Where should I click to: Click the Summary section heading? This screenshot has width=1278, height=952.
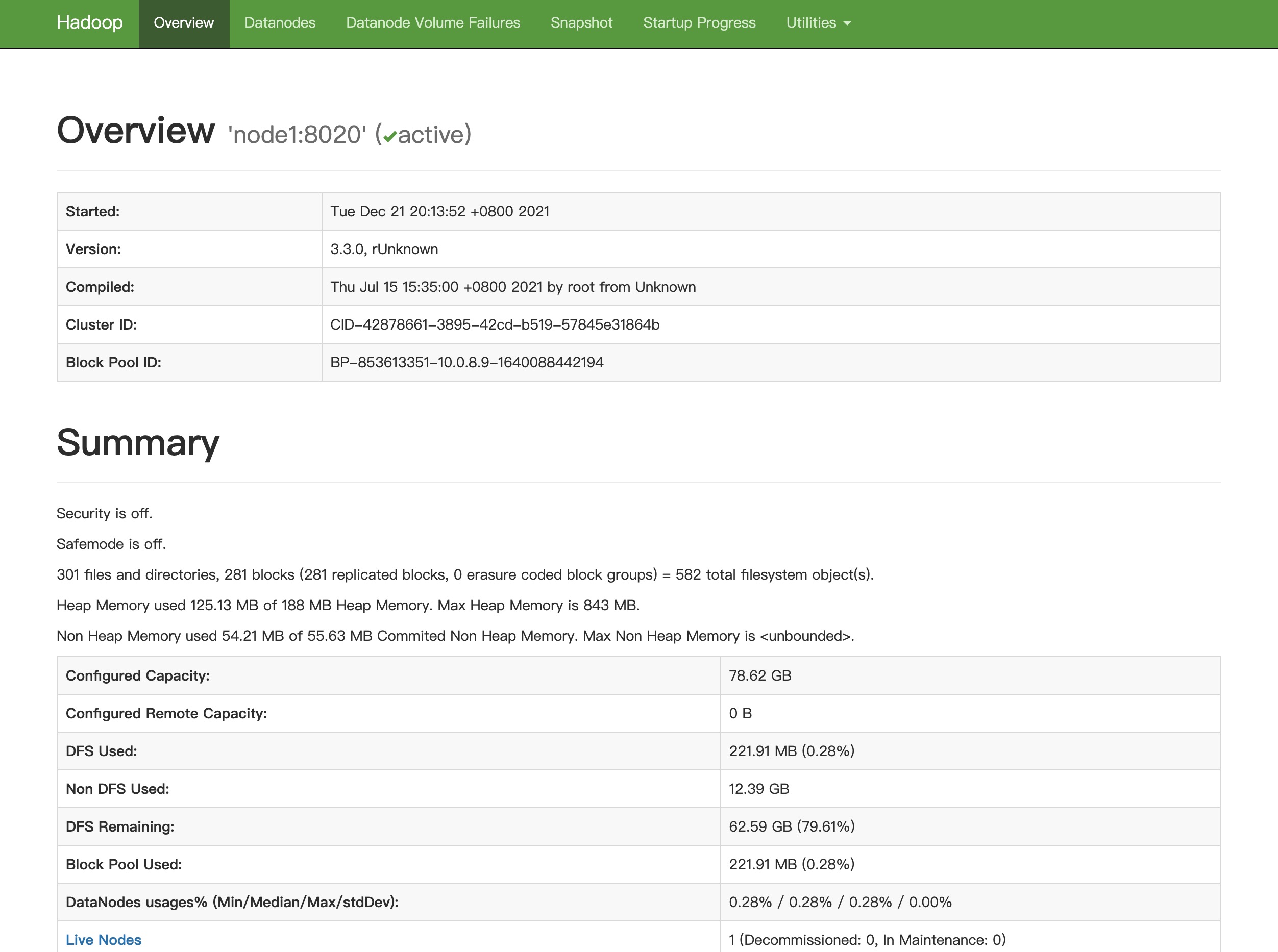pos(137,442)
